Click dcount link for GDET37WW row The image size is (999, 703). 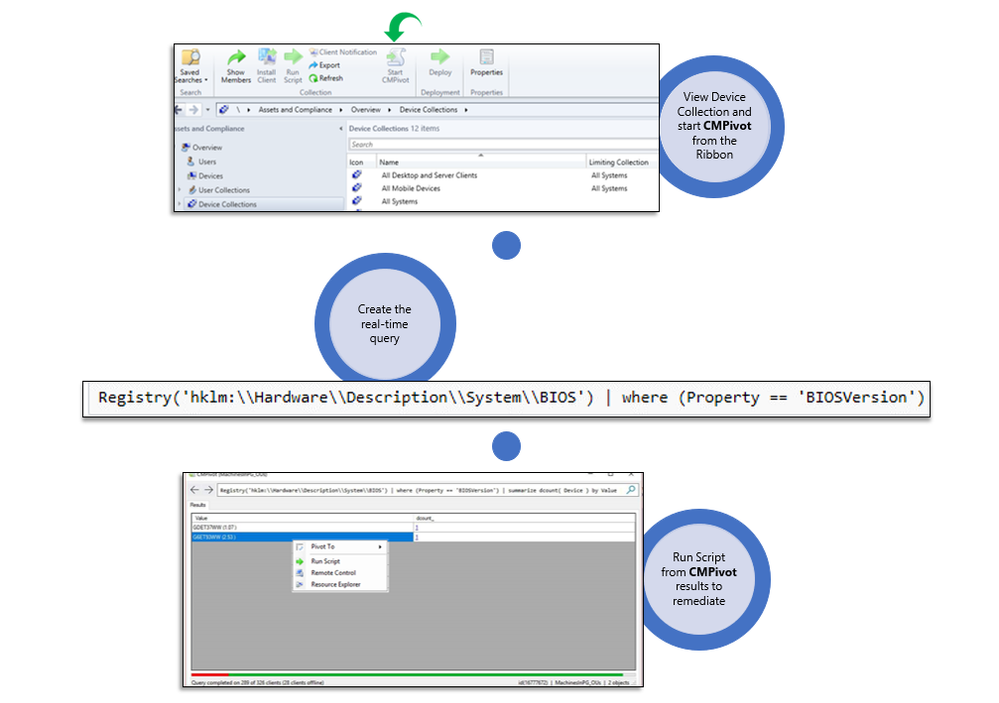point(417,528)
